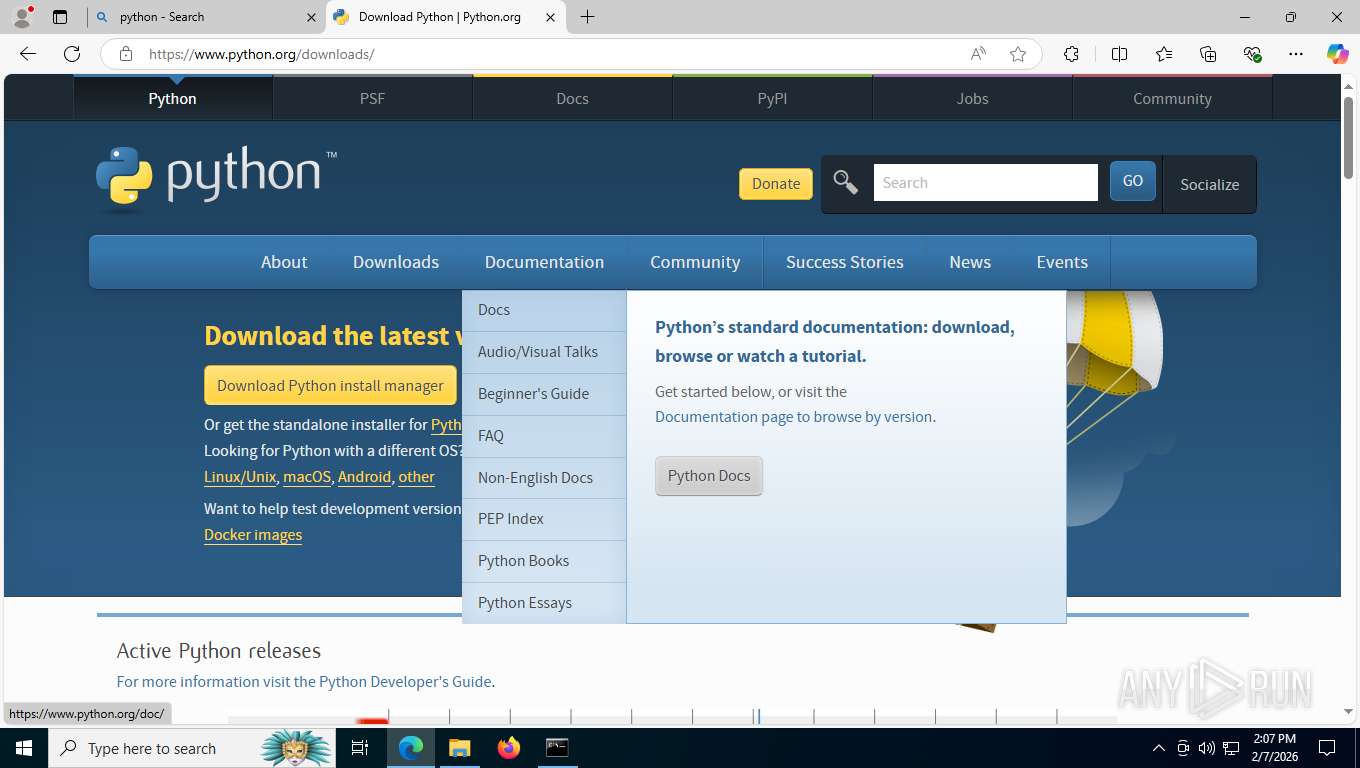Toggle split screen icon
This screenshot has height=768, width=1360.
[x=1119, y=54]
